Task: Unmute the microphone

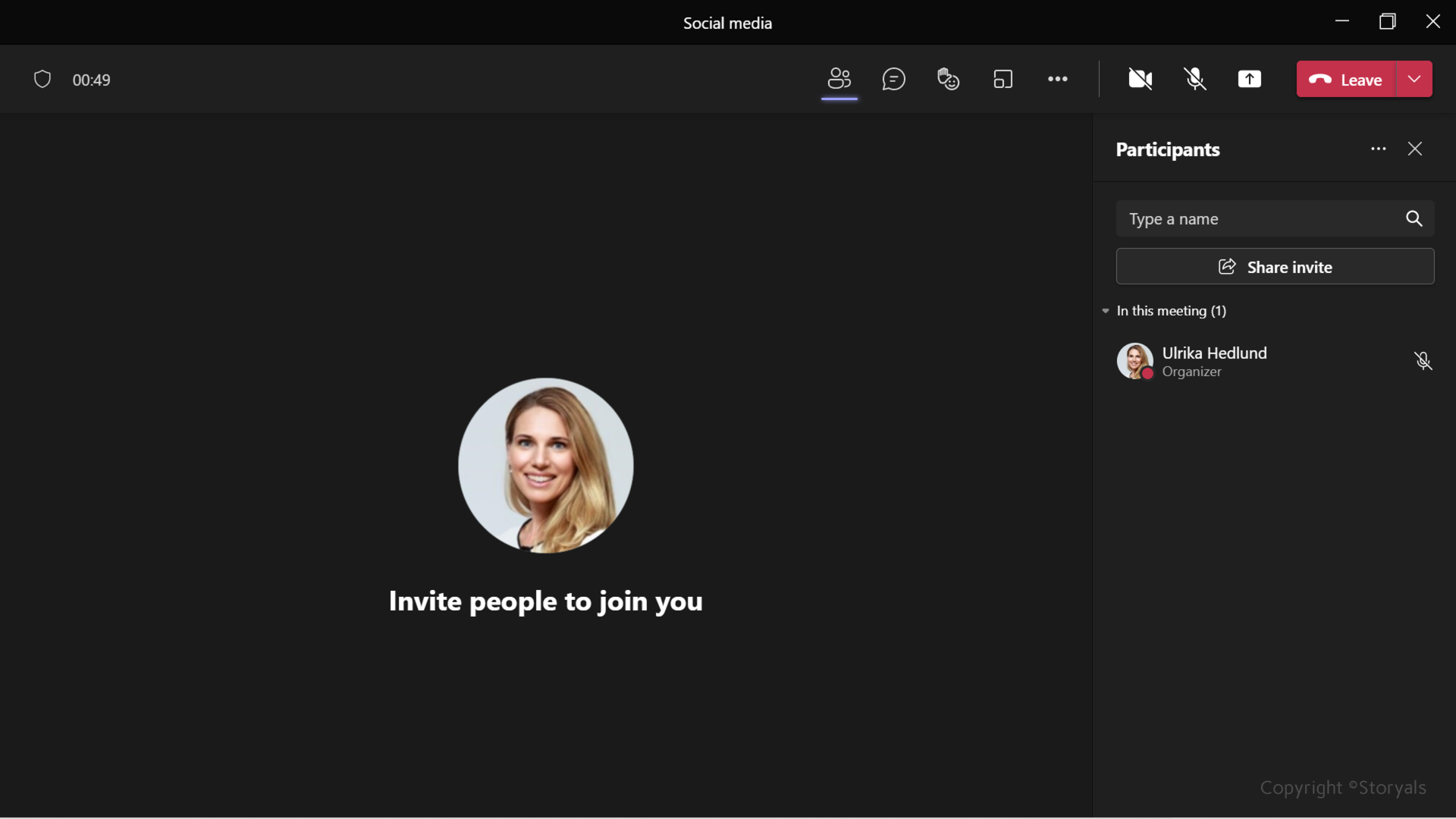Action: point(1195,79)
